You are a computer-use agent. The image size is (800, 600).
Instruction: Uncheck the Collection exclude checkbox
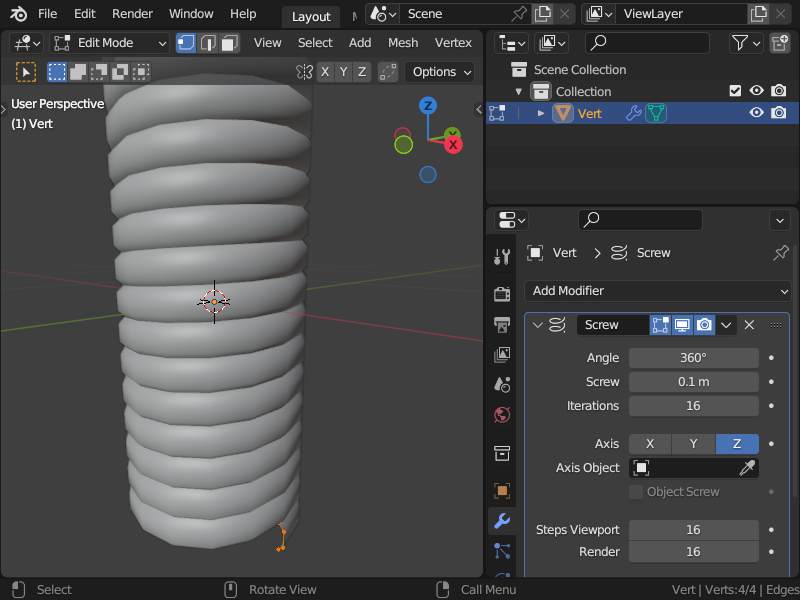(735, 91)
